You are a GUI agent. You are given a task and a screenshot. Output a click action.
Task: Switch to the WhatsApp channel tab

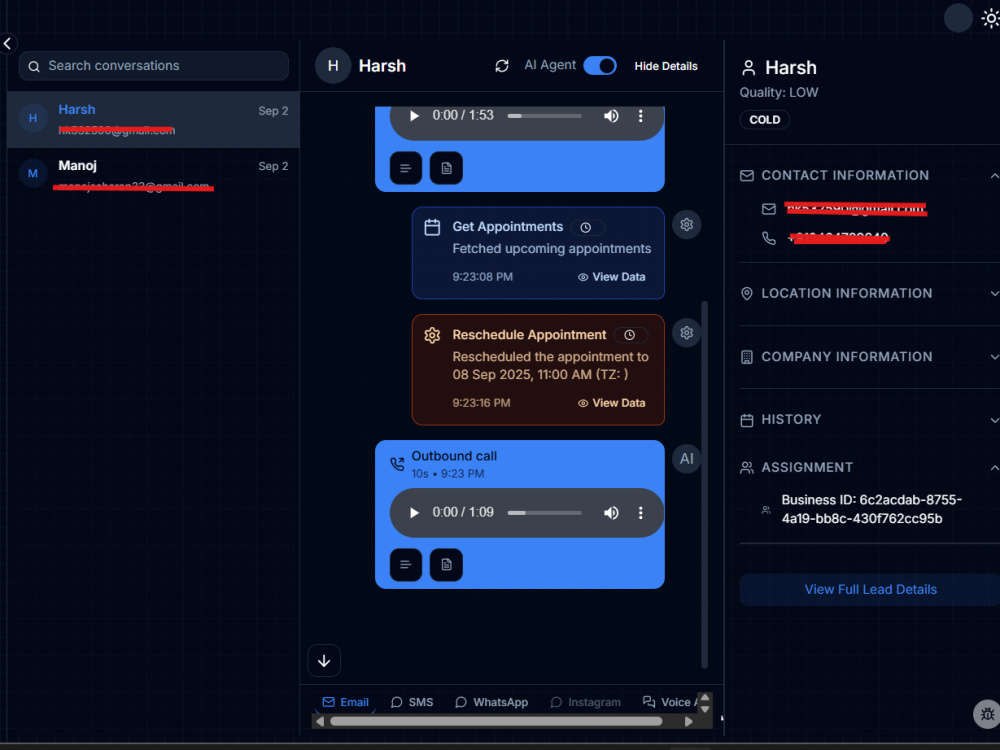(492, 702)
